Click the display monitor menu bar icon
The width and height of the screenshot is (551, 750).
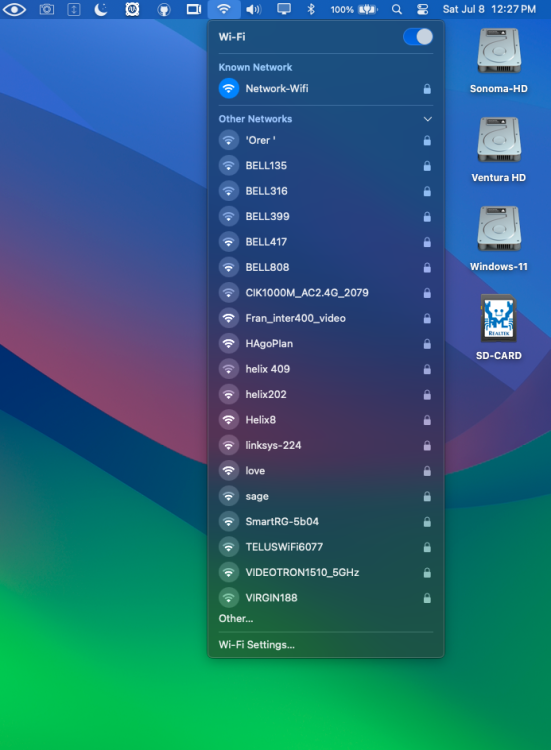(x=284, y=9)
